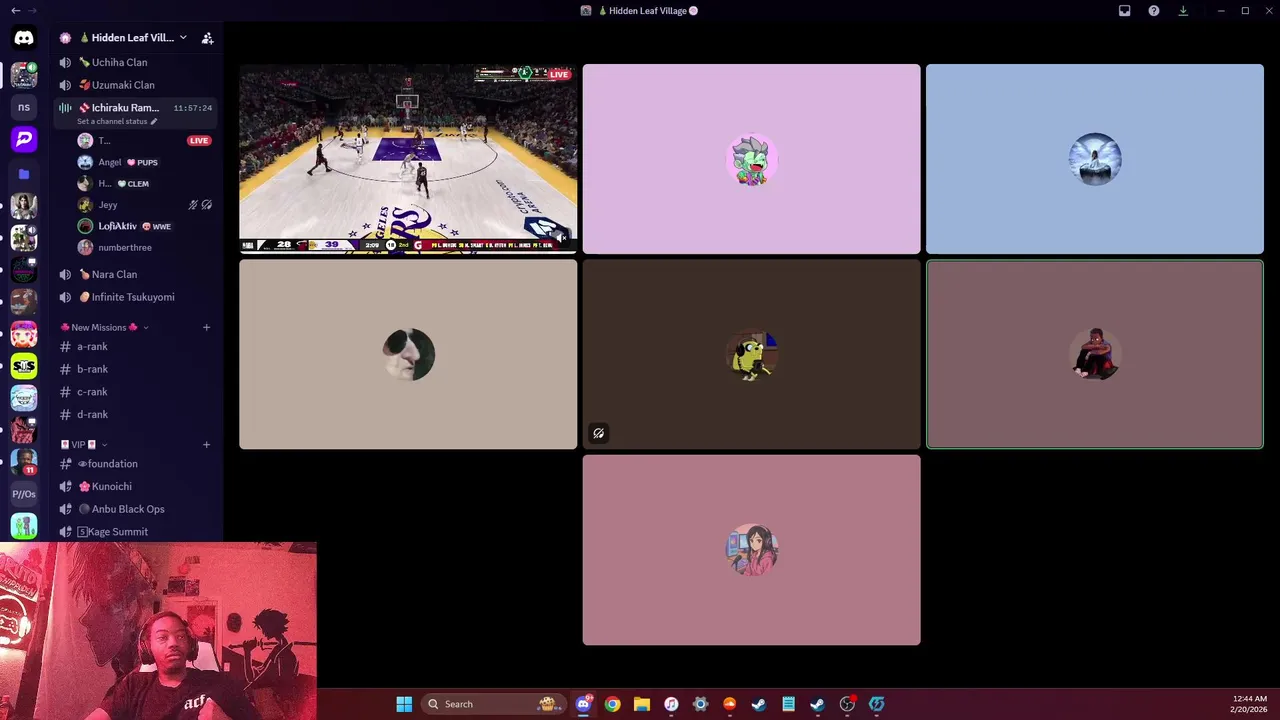This screenshot has height=720, width=1280.
Task: Open Discord help icon in title bar
Action: [1154, 11]
